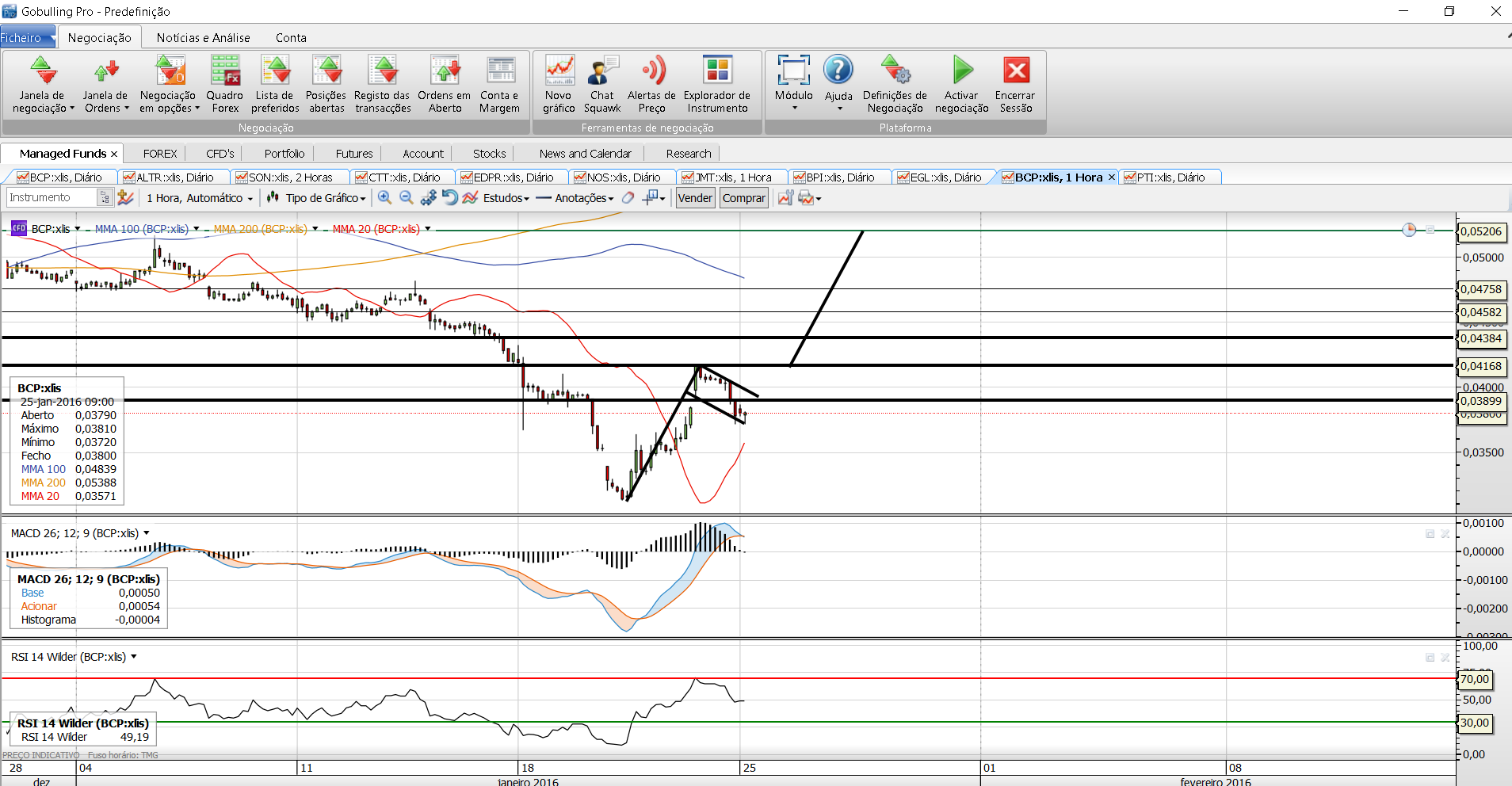This screenshot has width=1512, height=786.
Task: Expand the 1 Hora, Automático timeframe dropdown
Action: (x=200, y=198)
